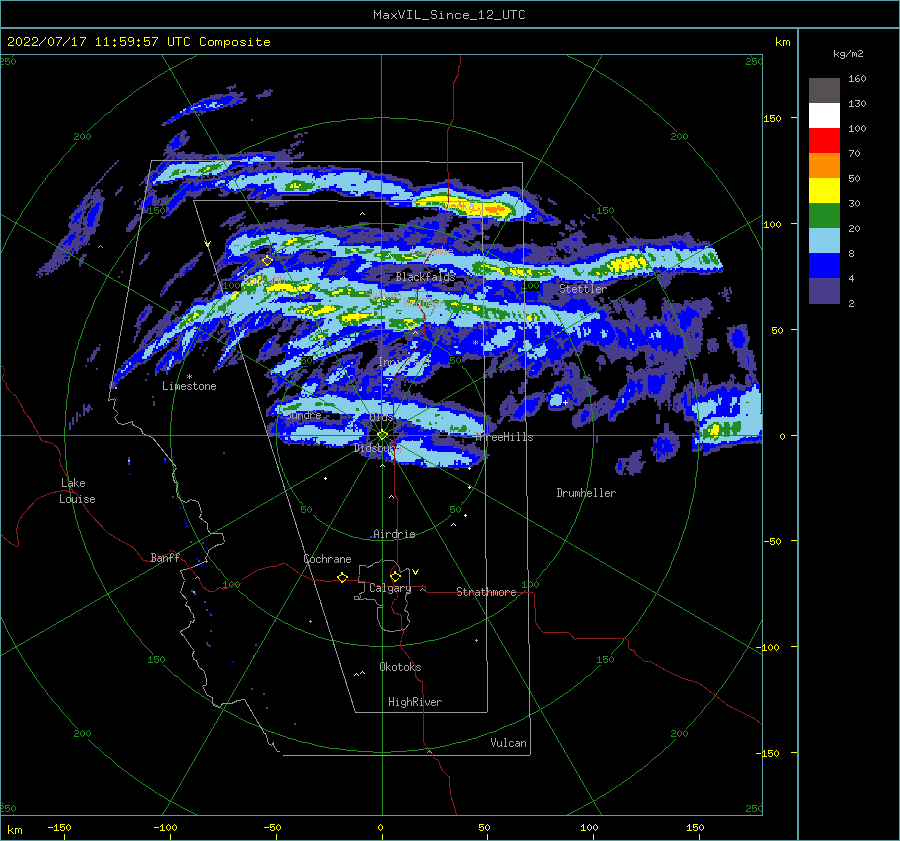Select the grey 160 legend swatch
The height and width of the screenshot is (841, 900).
point(824,90)
